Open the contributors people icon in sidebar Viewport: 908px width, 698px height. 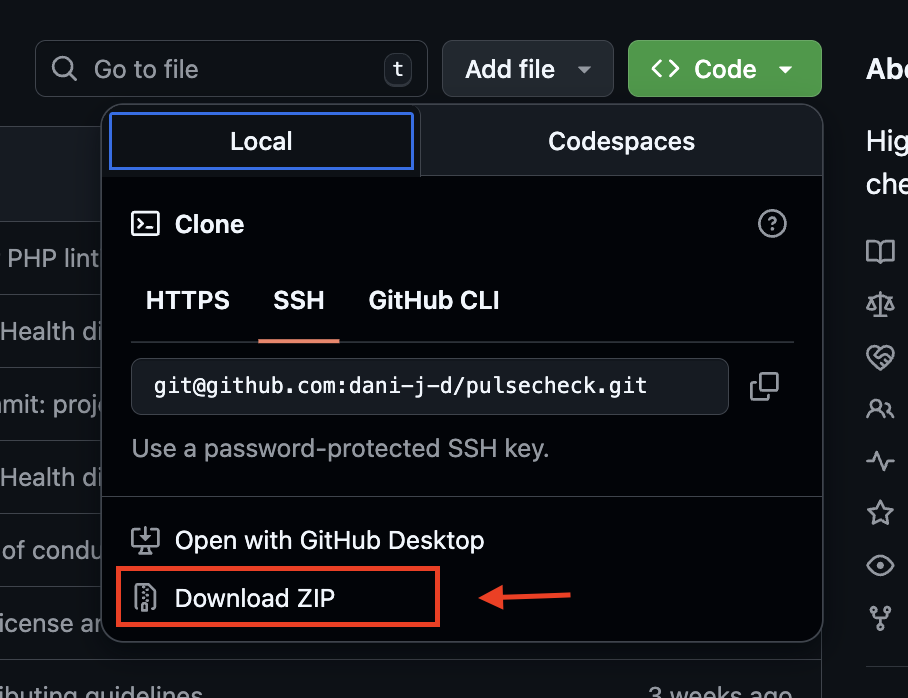880,409
